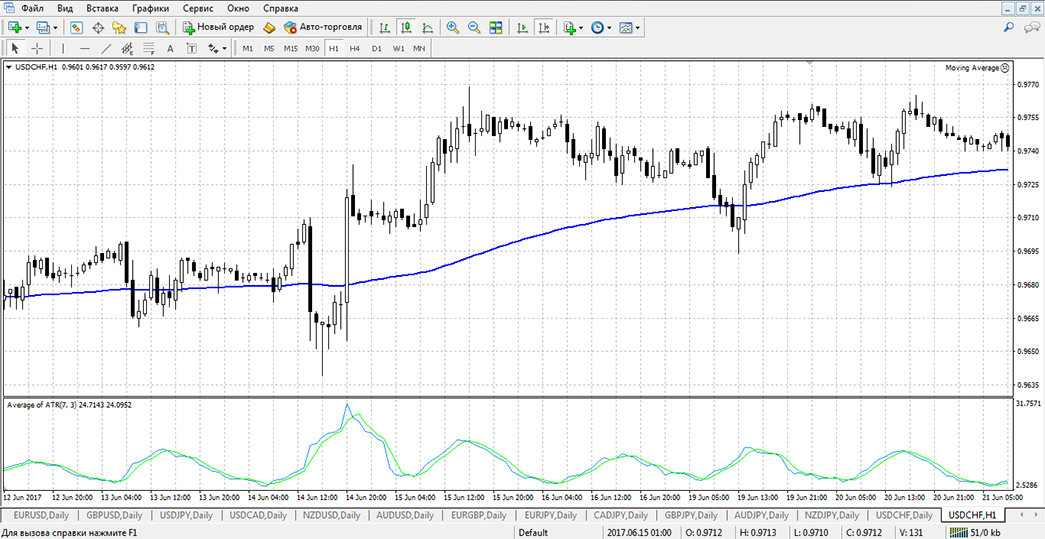
Task: Switch the chart to candlesticks
Action: point(406,27)
